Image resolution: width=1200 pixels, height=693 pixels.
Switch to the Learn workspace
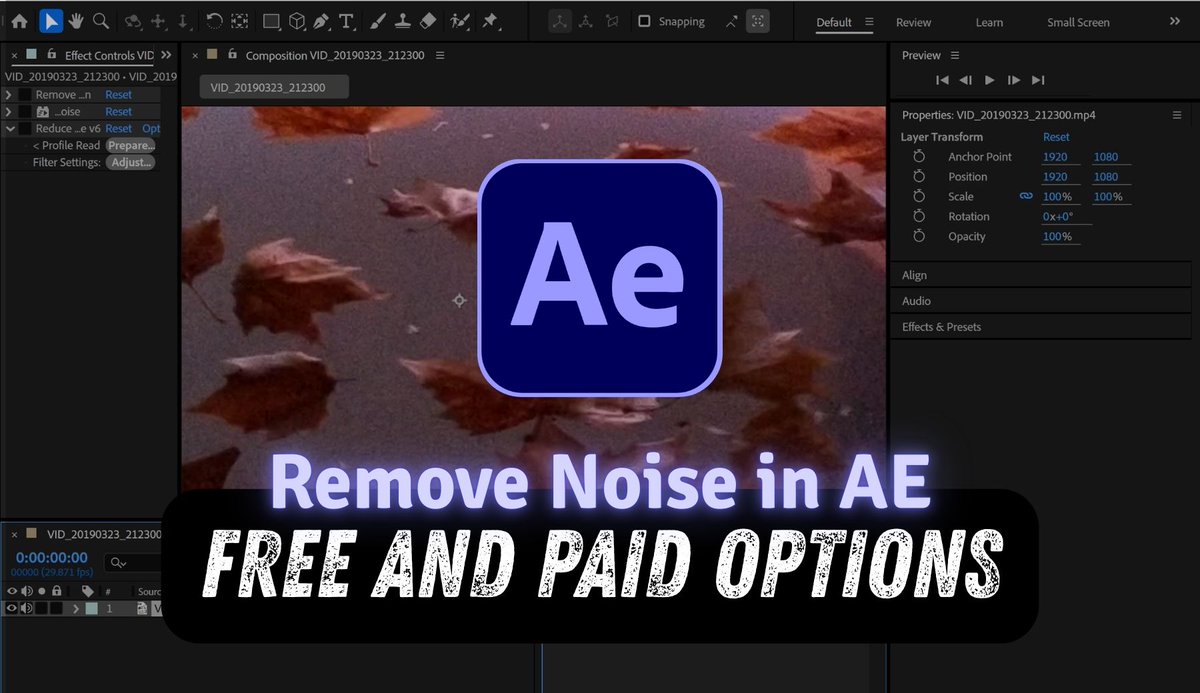[989, 22]
